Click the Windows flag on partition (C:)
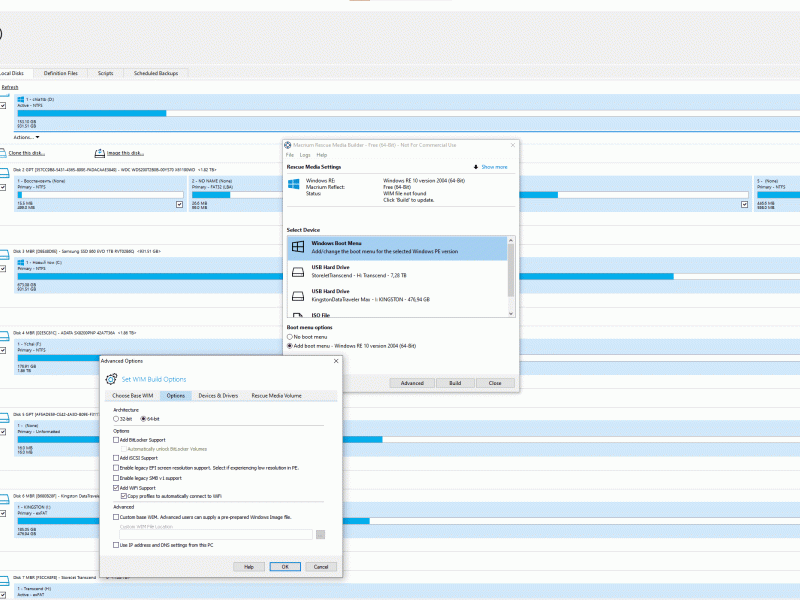 (20, 262)
